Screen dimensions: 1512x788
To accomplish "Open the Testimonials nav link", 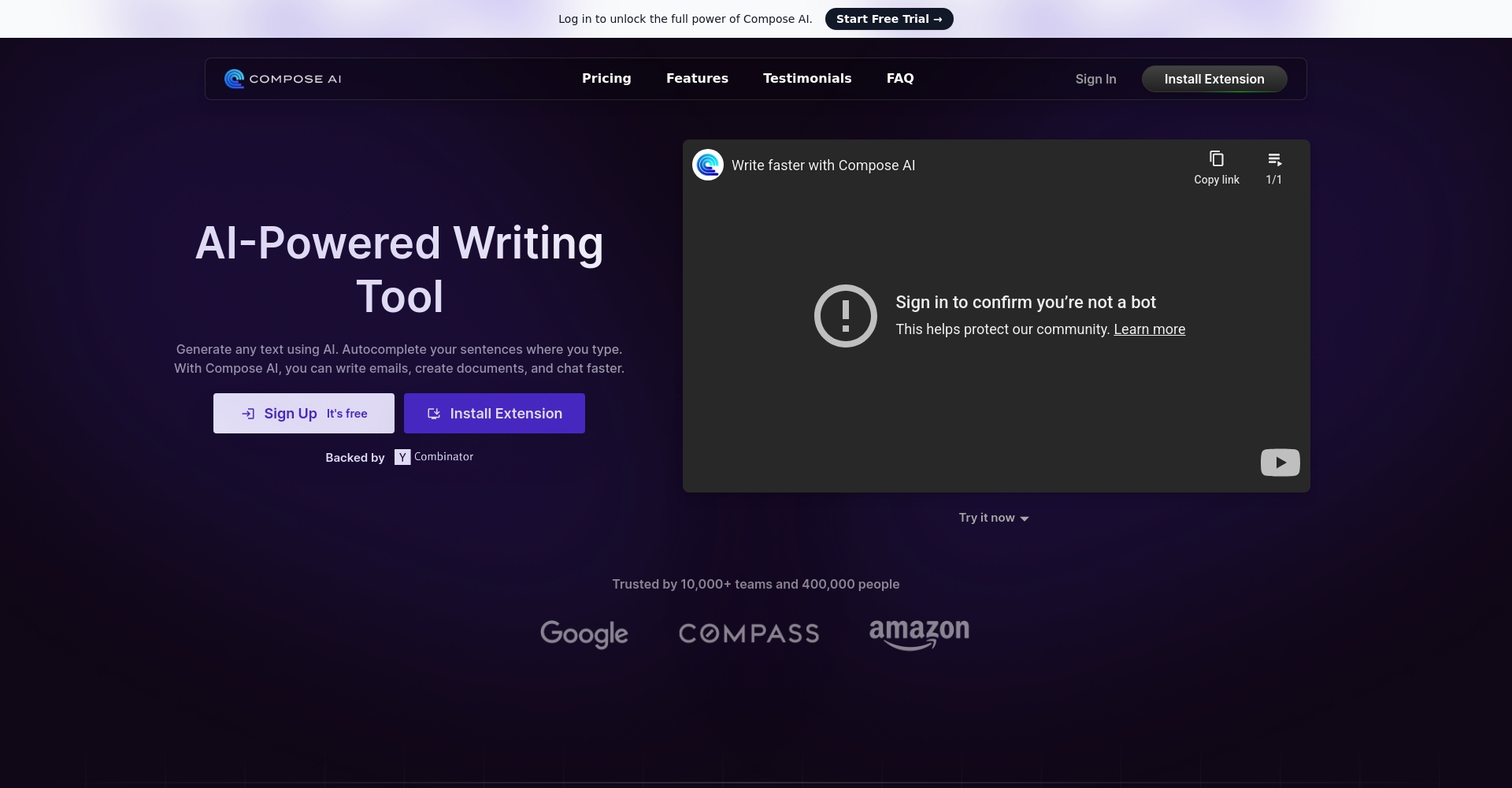I will [806, 79].
